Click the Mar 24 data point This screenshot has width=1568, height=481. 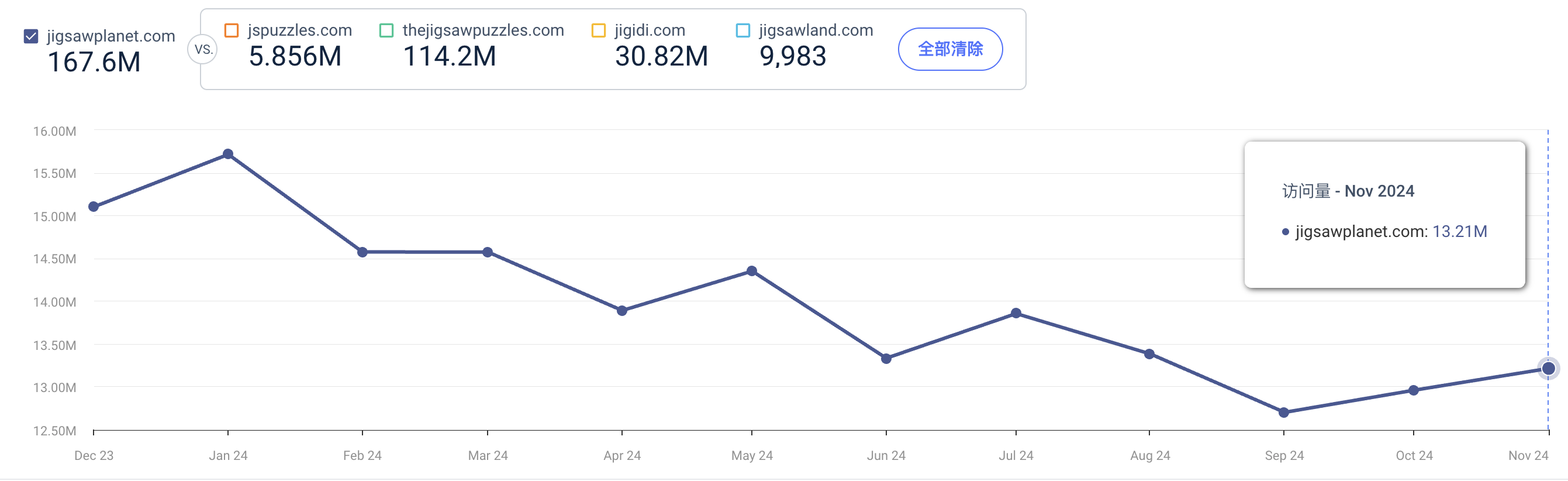(x=488, y=252)
